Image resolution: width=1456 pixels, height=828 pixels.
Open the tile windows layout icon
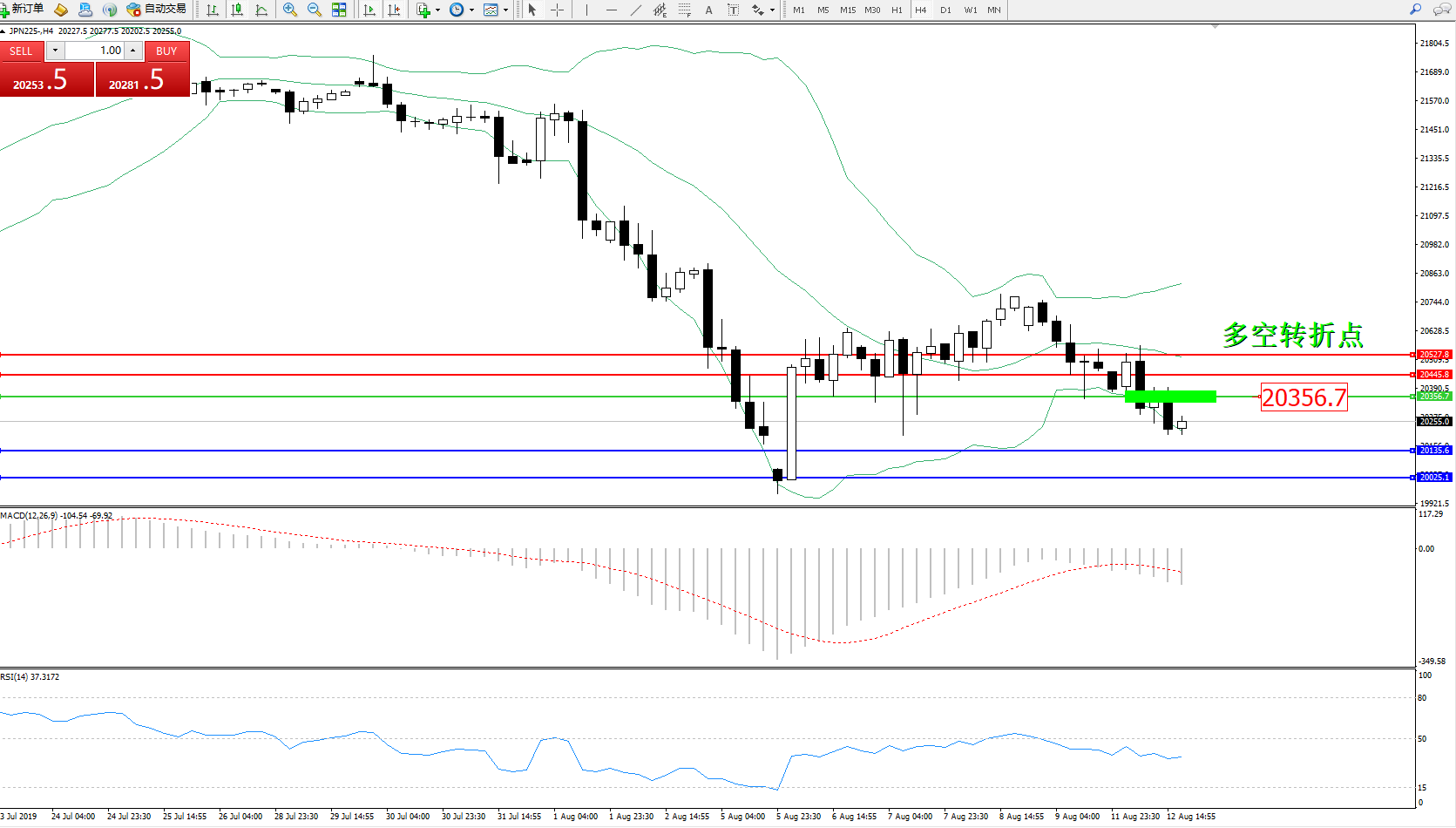339,10
